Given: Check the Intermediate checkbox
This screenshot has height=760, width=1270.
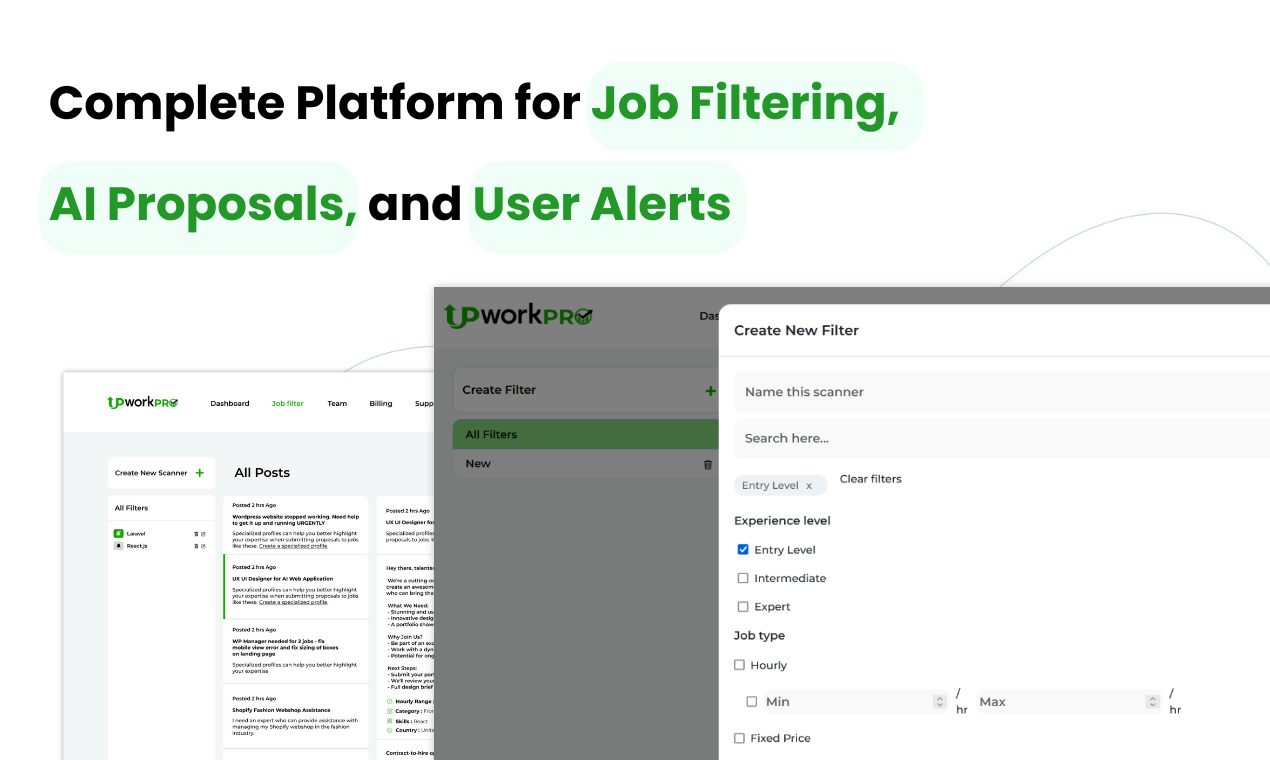Looking at the screenshot, I should (742, 578).
